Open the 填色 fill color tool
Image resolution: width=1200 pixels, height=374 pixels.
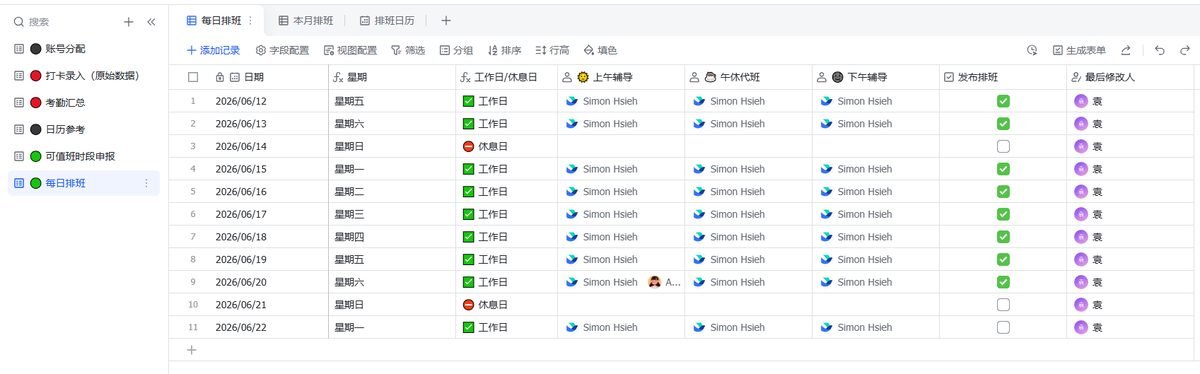[x=600, y=50]
